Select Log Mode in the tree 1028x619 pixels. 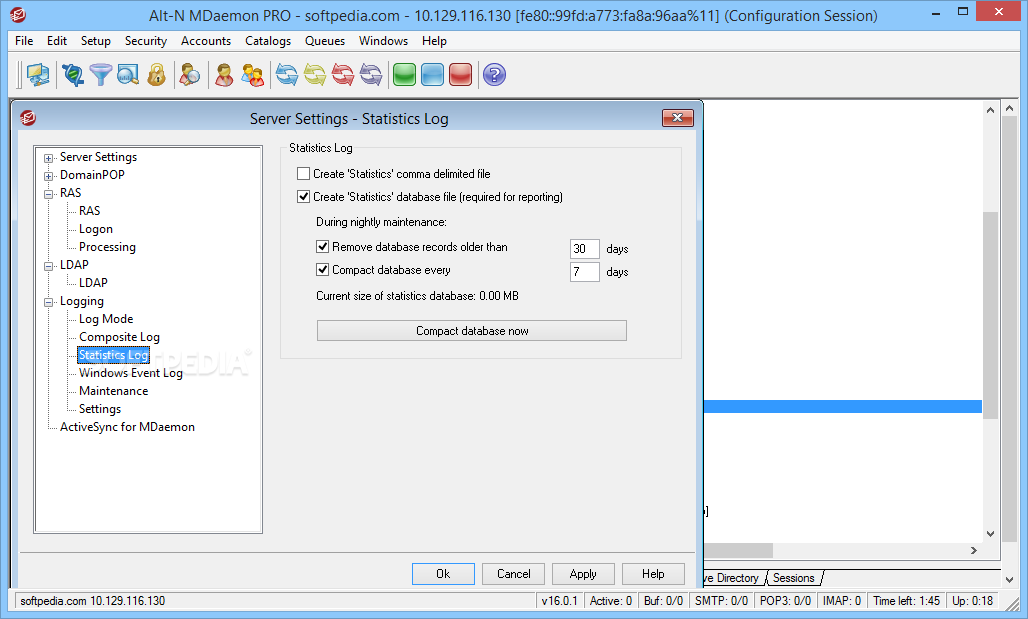click(x=106, y=319)
